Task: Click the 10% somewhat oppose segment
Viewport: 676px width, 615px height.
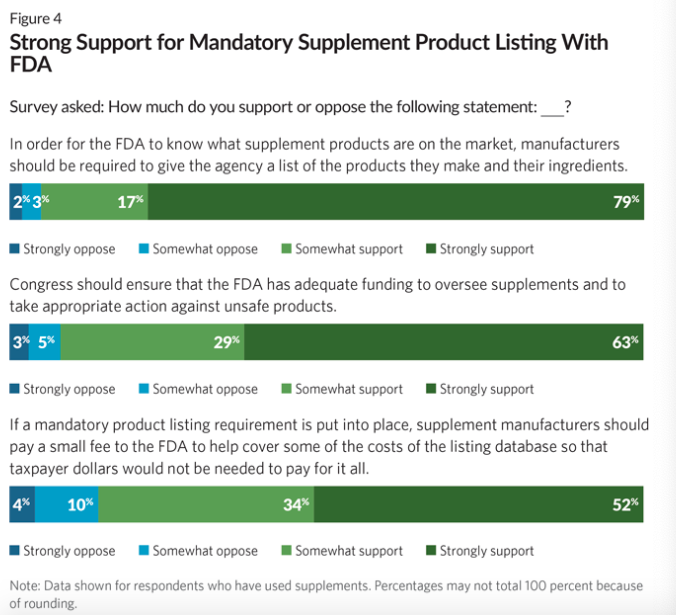Action: tap(66, 504)
